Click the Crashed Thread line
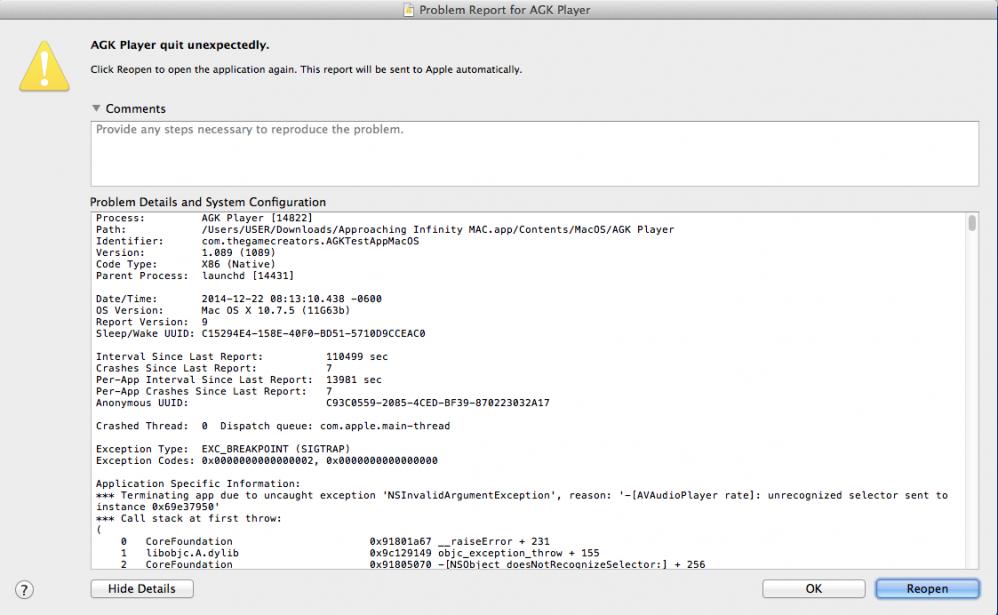Screen dimensions: 998x615 [x=272, y=426]
